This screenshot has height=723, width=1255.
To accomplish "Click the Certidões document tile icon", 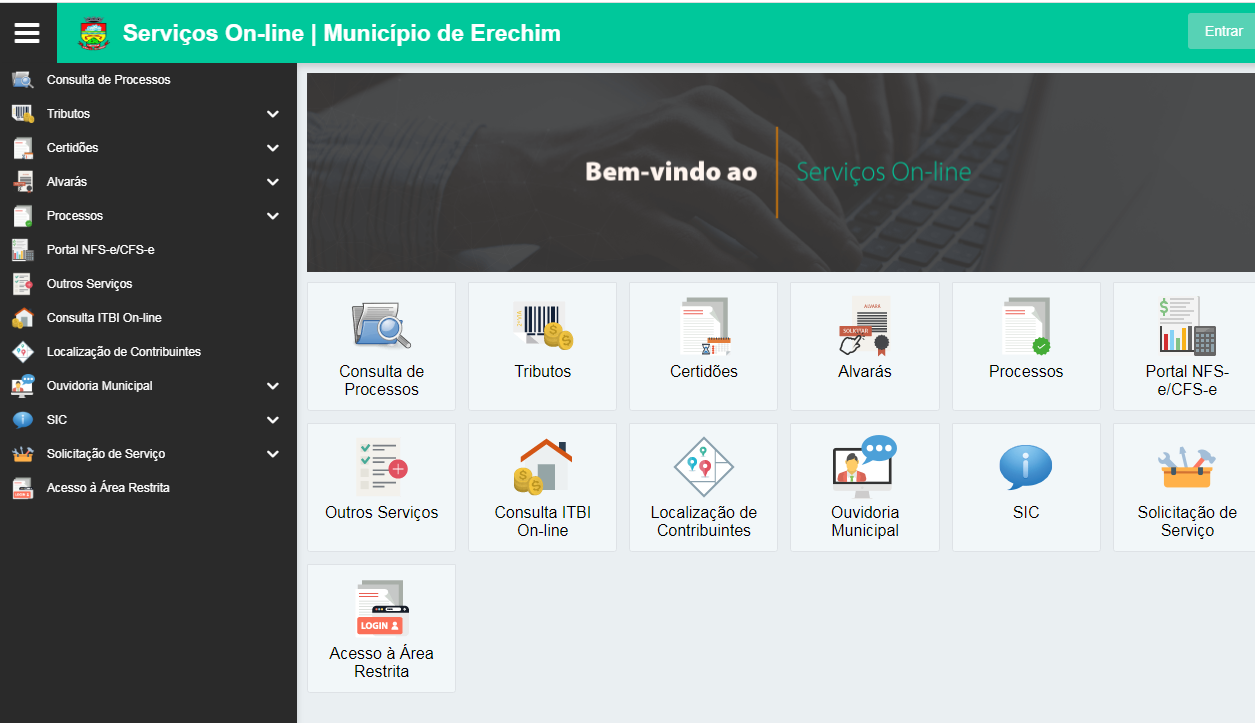I will (704, 326).
